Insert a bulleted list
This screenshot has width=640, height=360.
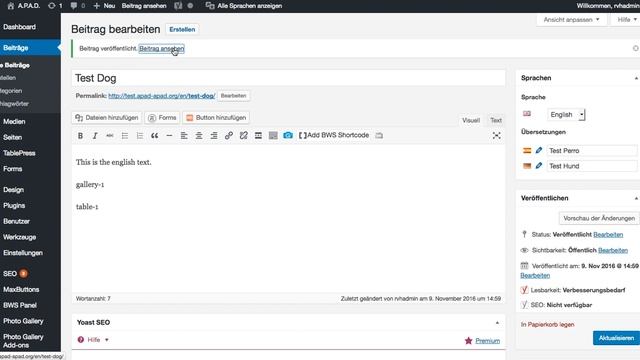pyautogui.click(x=124, y=136)
